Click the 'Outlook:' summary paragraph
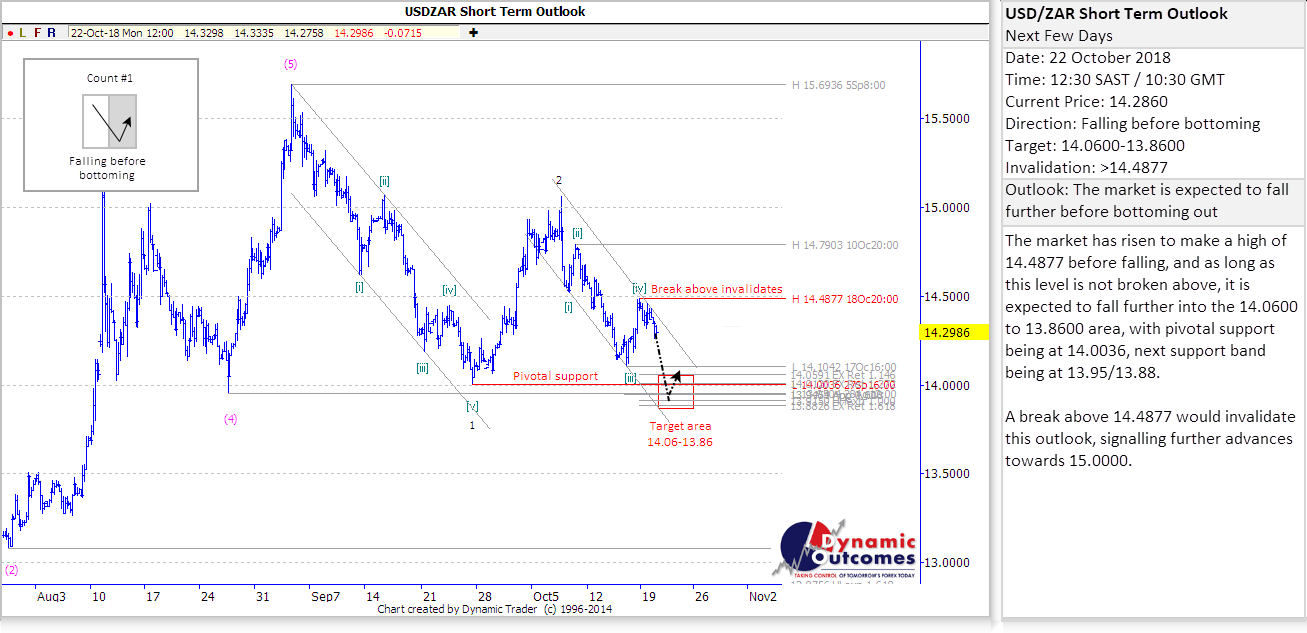This screenshot has width=1307, height=633. click(x=1148, y=201)
